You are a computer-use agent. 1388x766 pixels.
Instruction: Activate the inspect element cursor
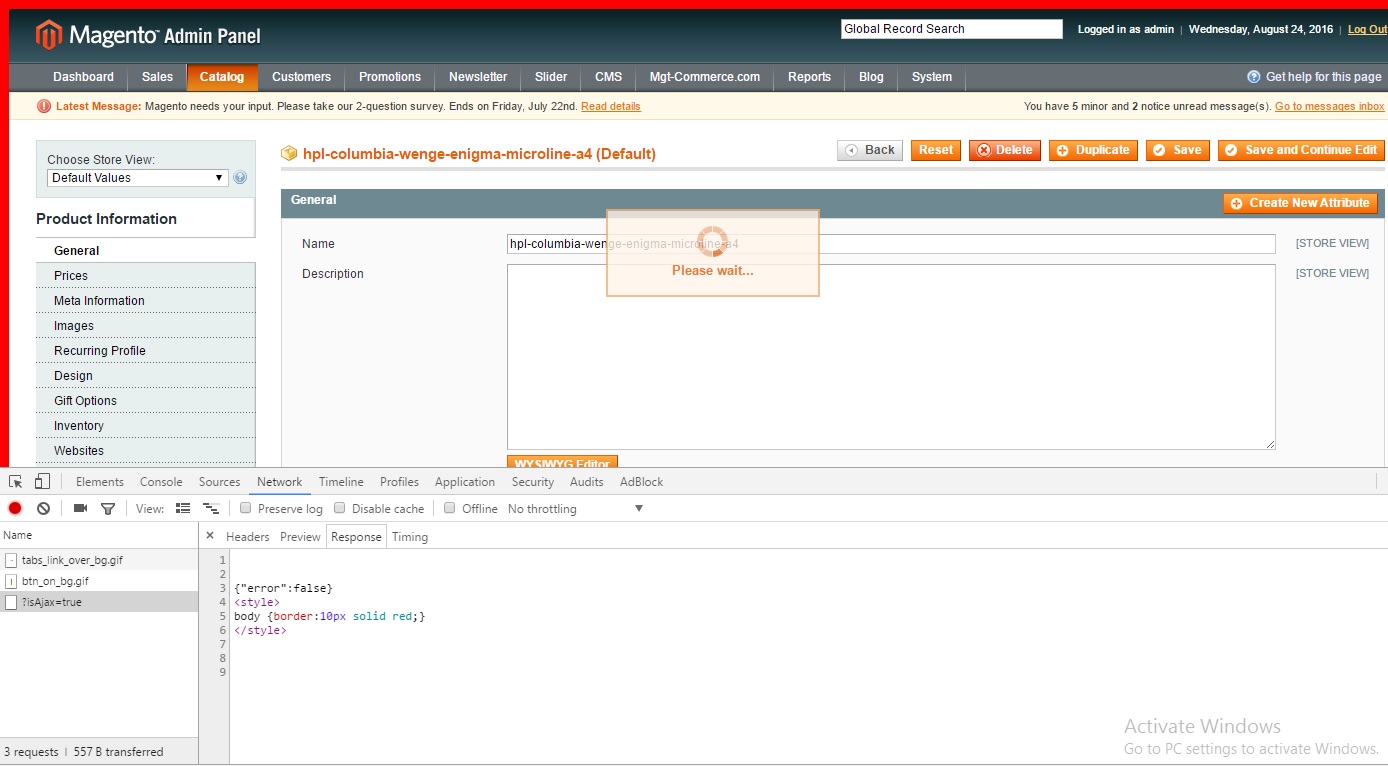pos(15,481)
